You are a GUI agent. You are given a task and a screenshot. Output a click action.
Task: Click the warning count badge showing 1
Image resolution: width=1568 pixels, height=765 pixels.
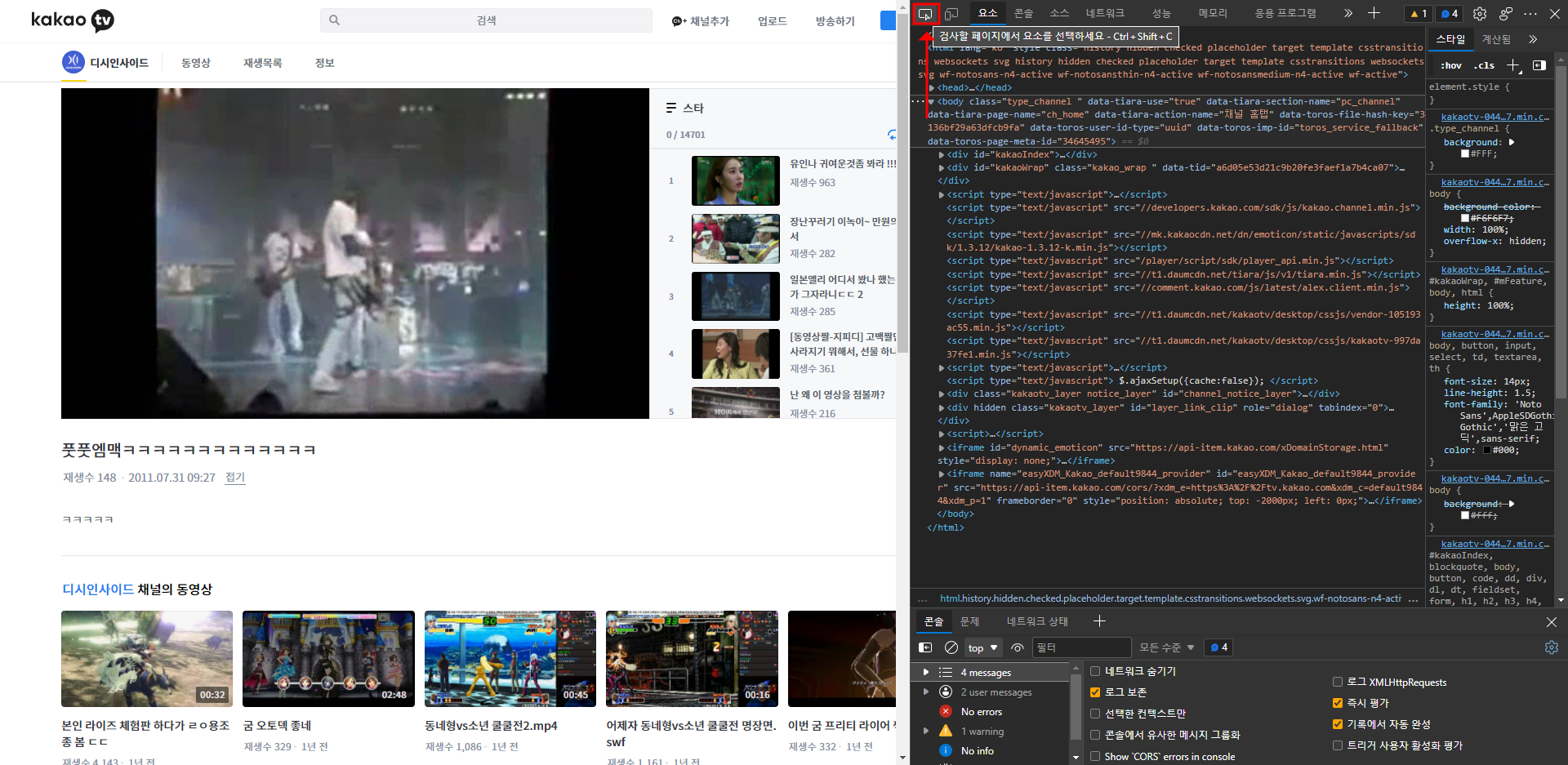(x=1419, y=14)
